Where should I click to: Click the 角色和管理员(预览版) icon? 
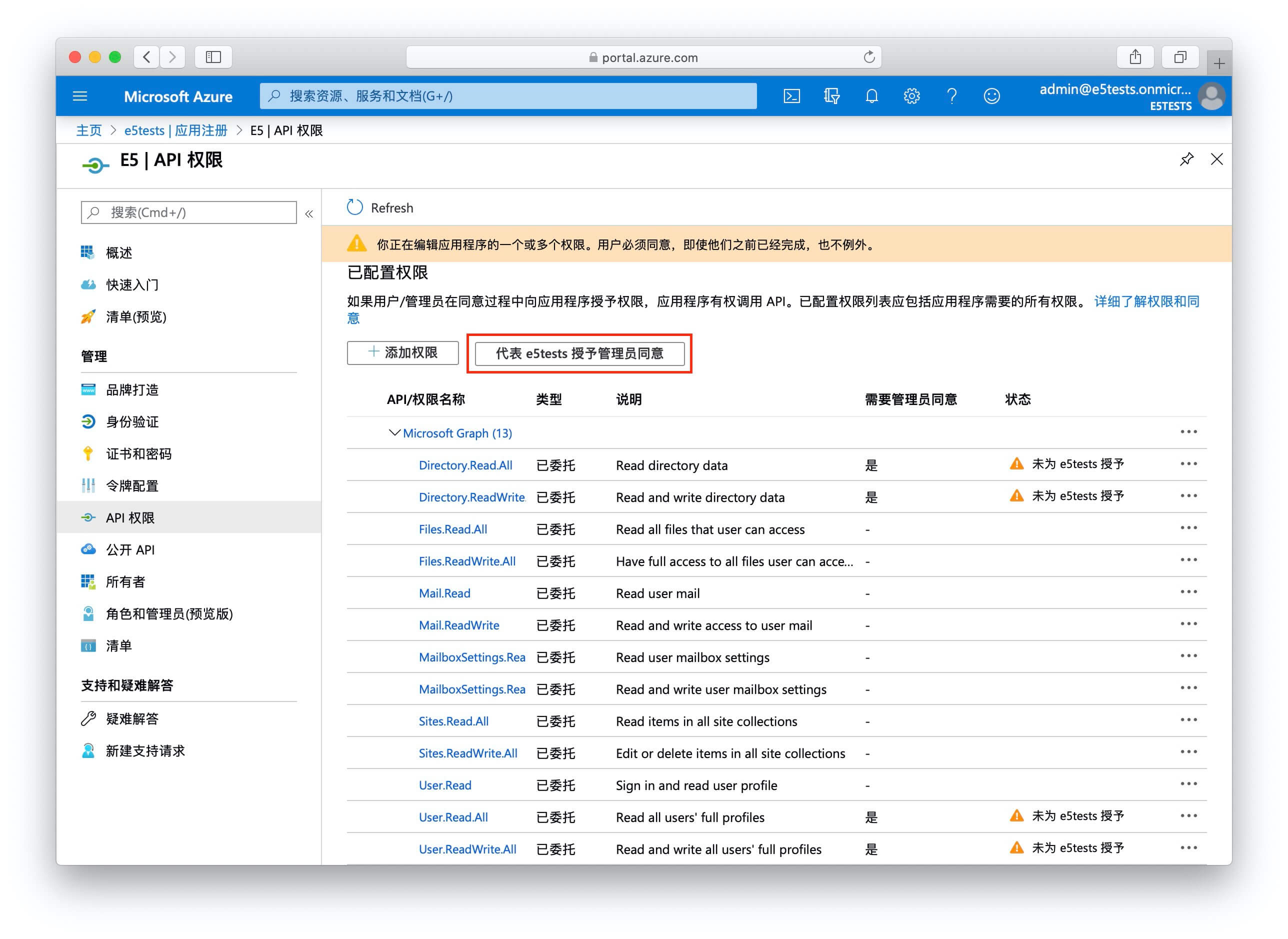click(x=88, y=613)
